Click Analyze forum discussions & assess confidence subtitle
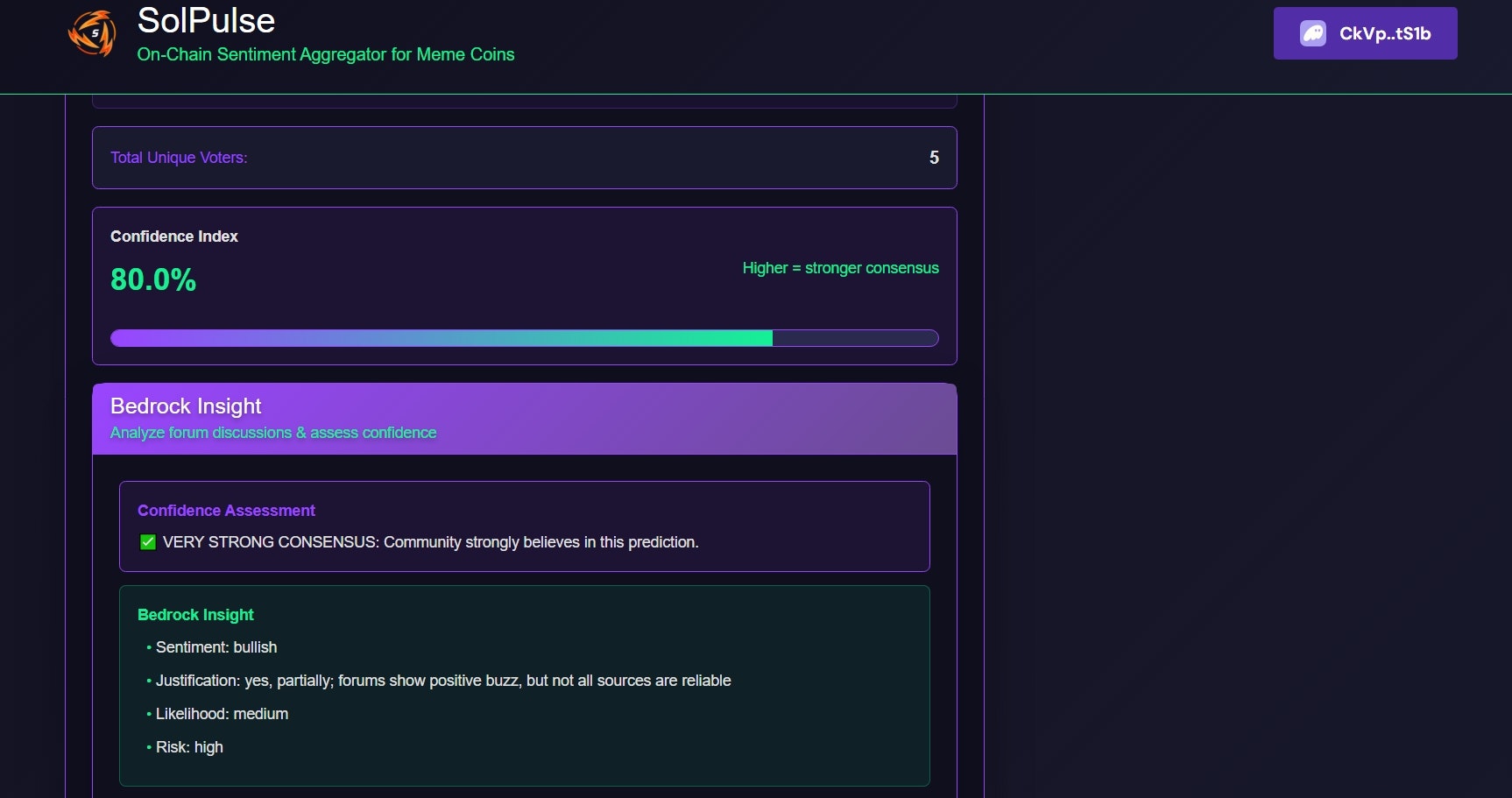Screen dimensions: 1512x798 (273, 433)
